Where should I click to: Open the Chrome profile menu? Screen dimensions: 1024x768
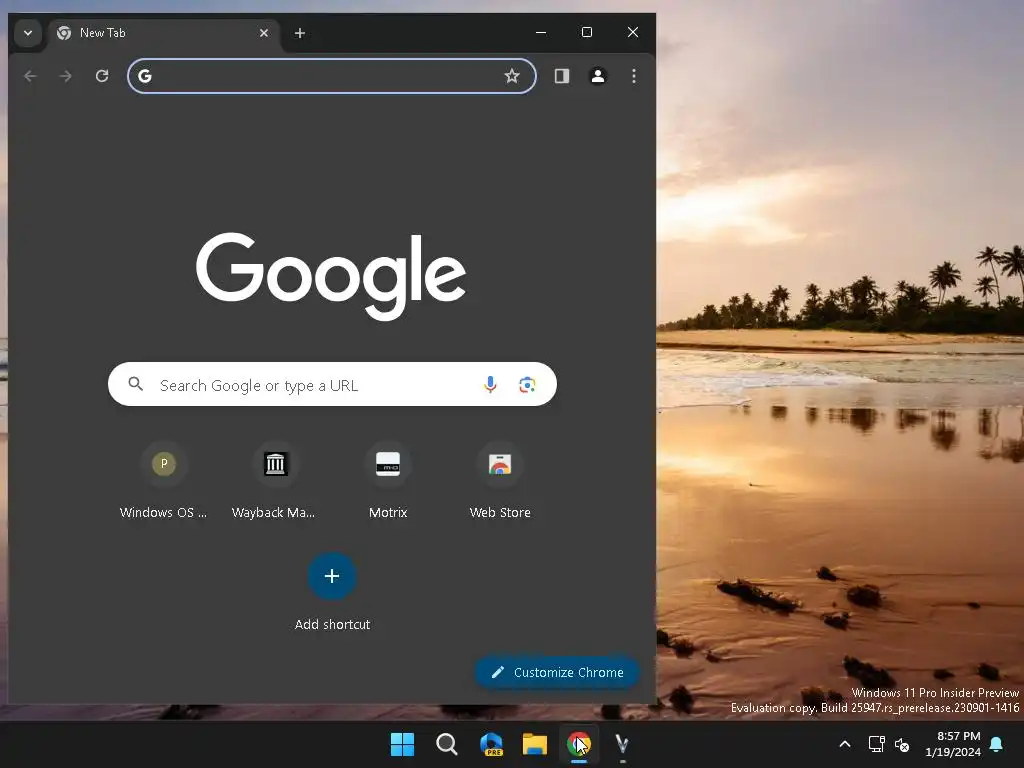(598, 76)
